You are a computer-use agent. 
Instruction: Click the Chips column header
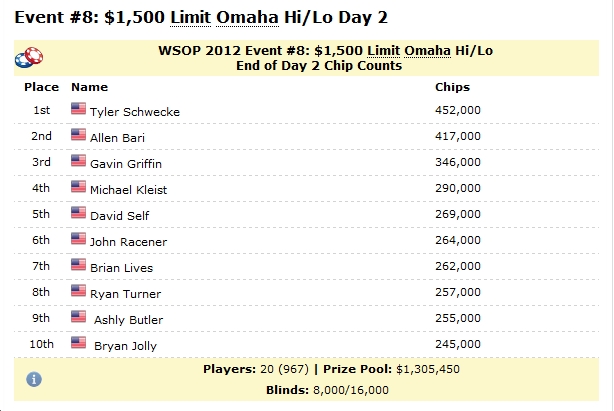coord(452,87)
